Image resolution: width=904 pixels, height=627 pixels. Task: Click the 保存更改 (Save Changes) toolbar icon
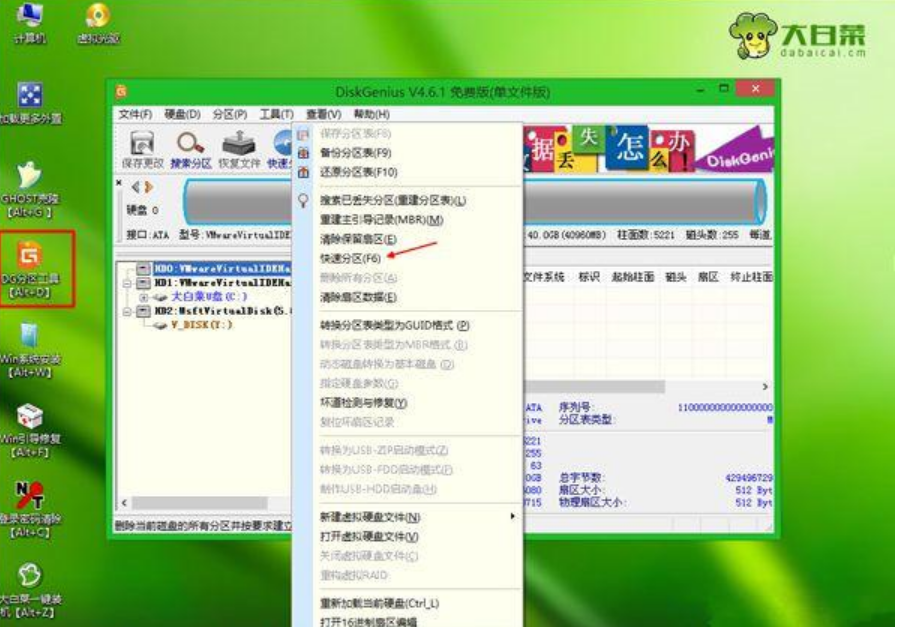[139, 148]
